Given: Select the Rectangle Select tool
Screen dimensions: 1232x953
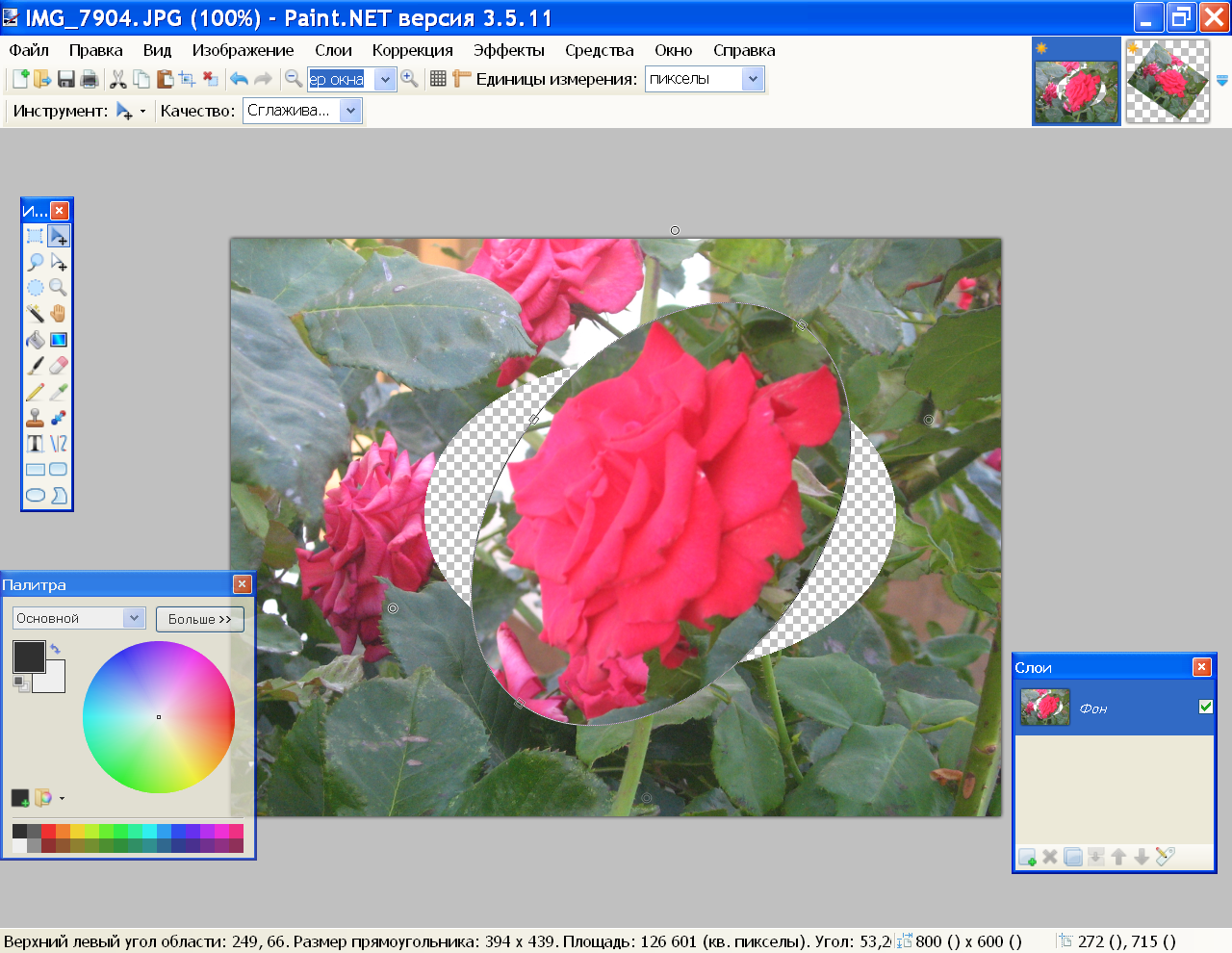Looking at the screenshot, I should click(36, 236).
